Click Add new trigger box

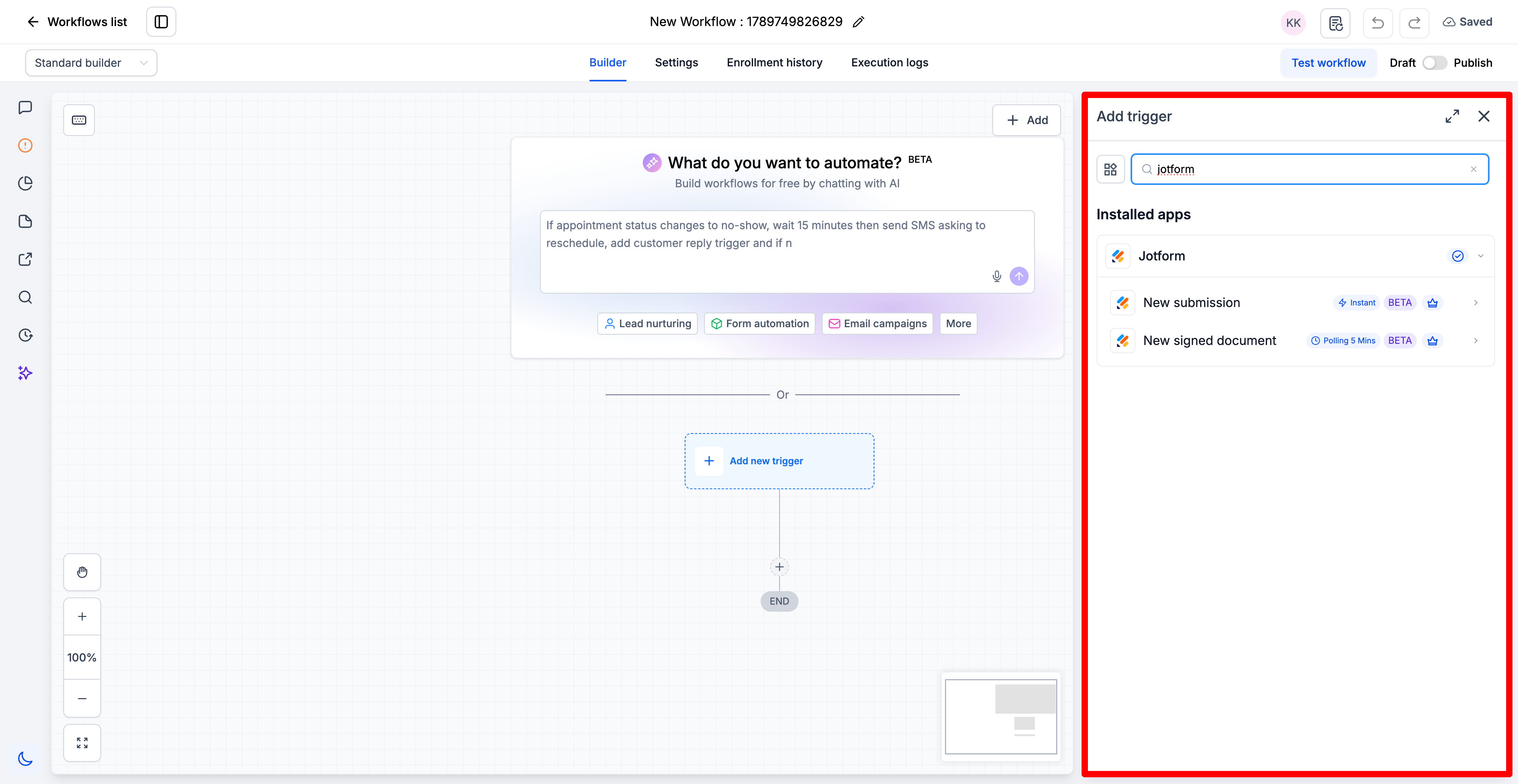779,461
